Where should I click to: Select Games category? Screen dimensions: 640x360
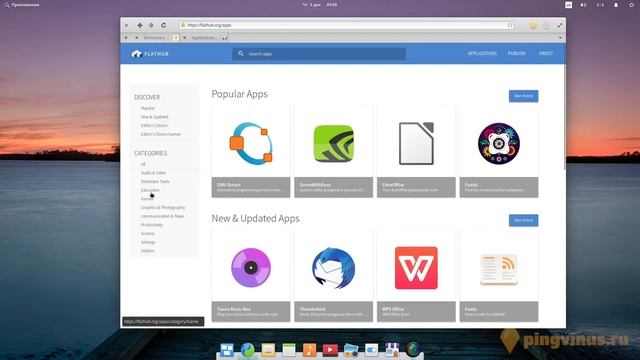coord(147,199)
